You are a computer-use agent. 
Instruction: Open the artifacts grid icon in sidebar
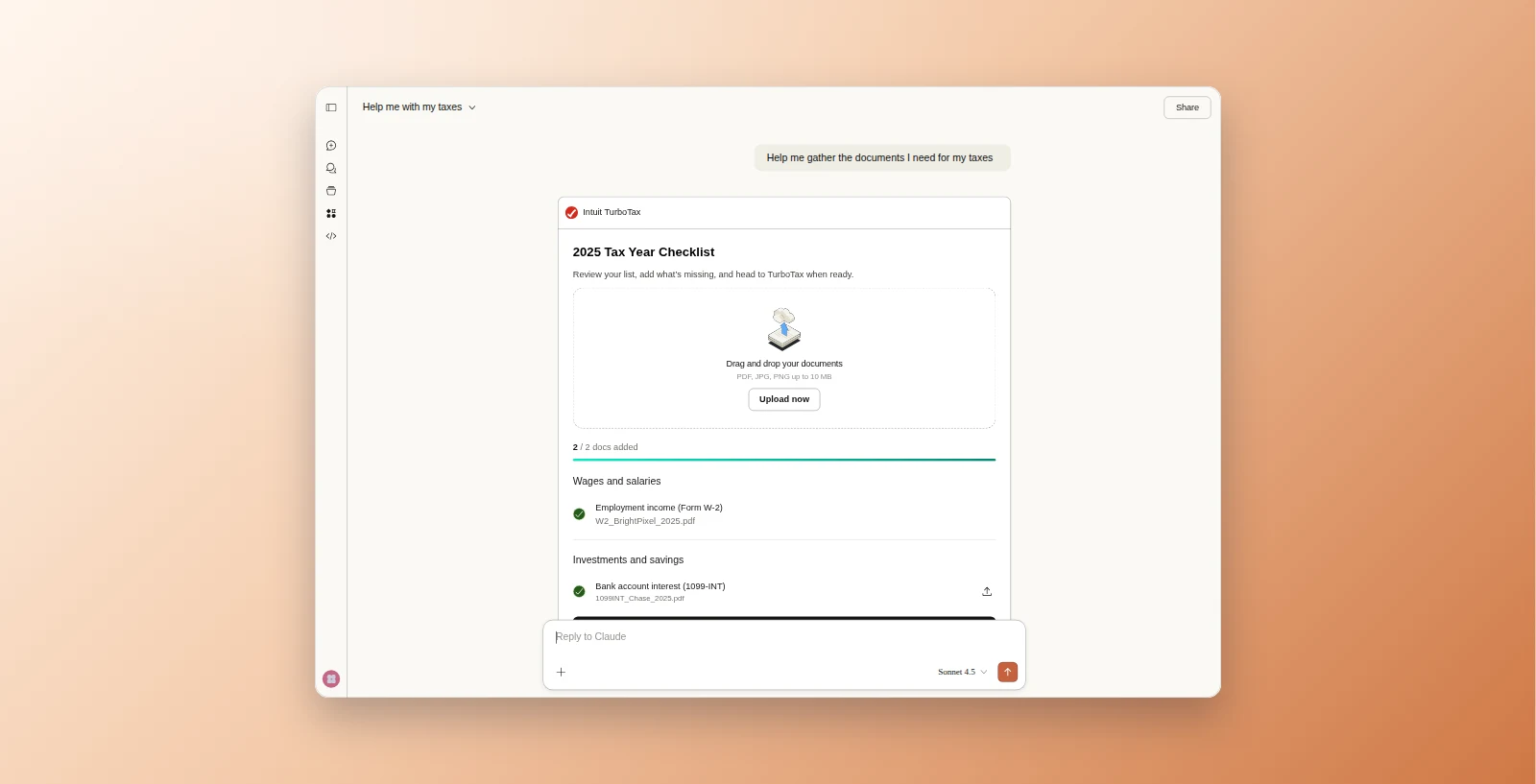[331, 213]
